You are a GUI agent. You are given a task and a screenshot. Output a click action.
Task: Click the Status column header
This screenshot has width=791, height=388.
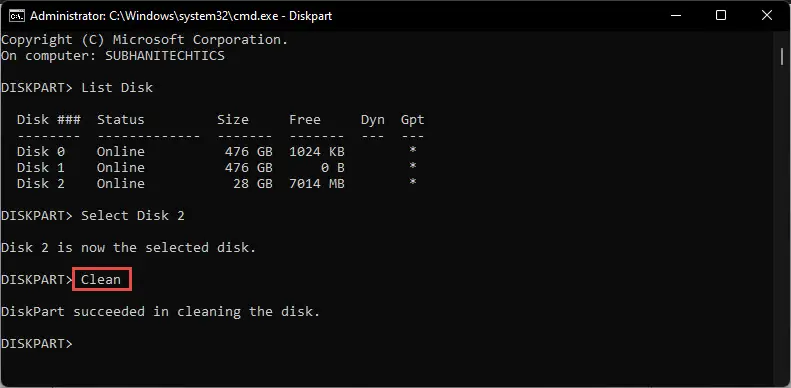point(121,120)
